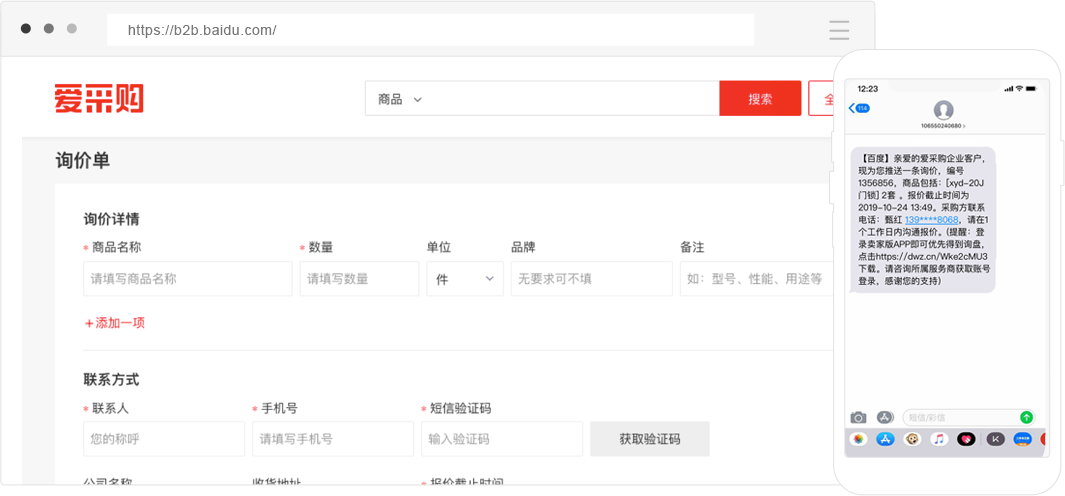Viewport: 1065px width, 496px height.
Task: Open the browser hamburger menu
Action: 839,30
